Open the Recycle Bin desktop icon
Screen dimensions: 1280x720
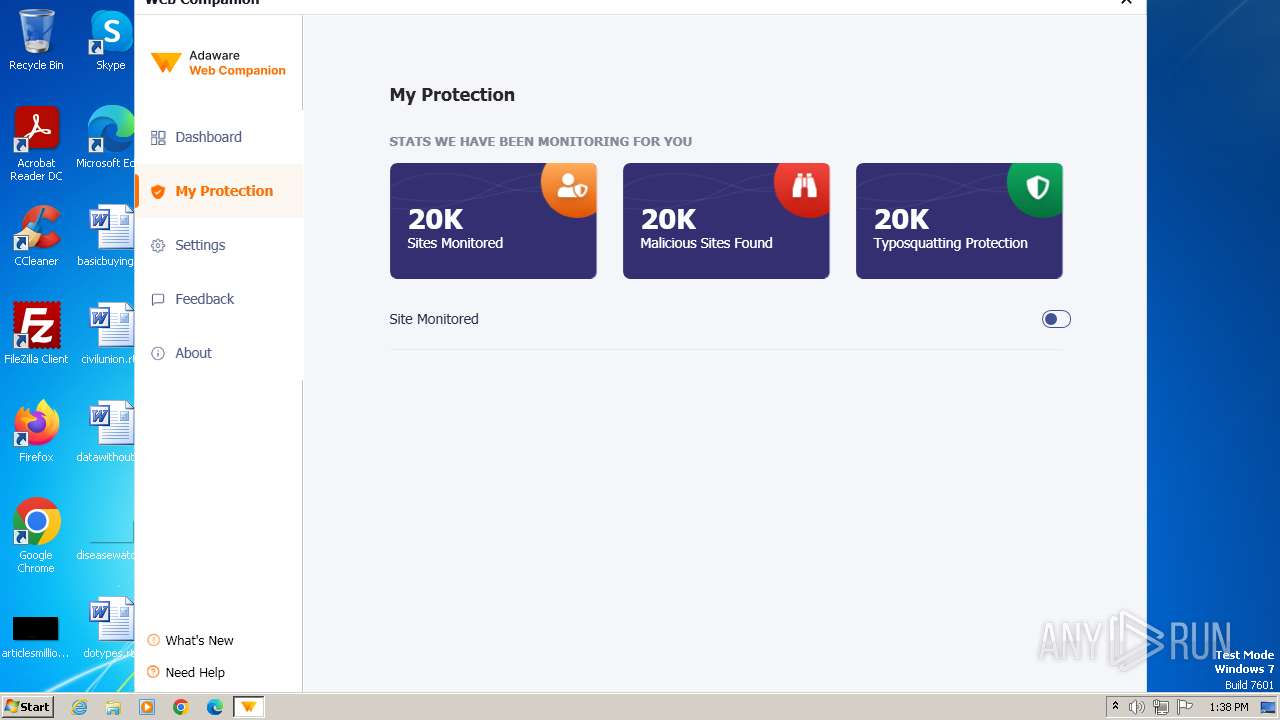(x=36, y=40)
